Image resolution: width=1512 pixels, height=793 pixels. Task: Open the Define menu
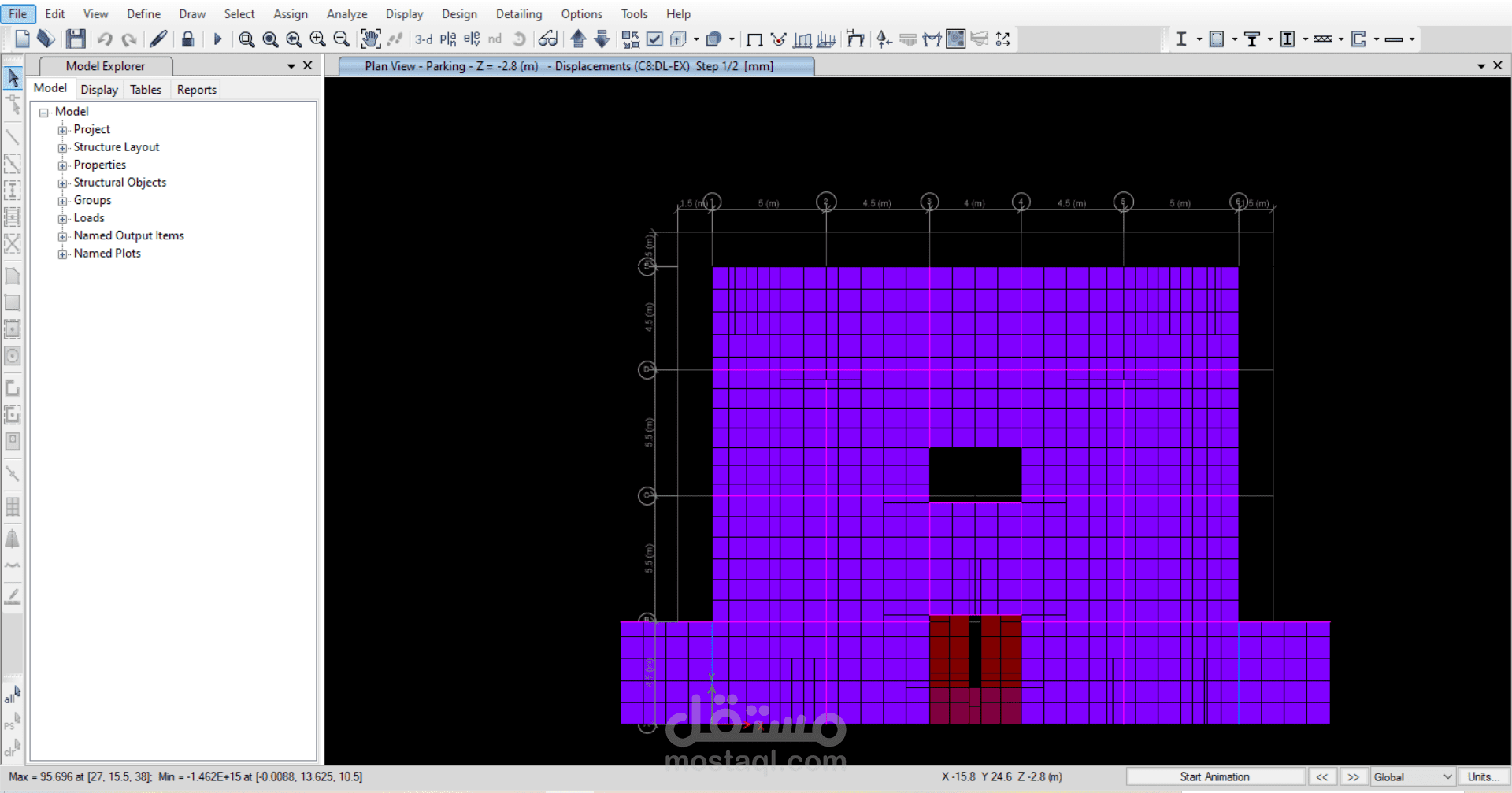coord(143,14)
